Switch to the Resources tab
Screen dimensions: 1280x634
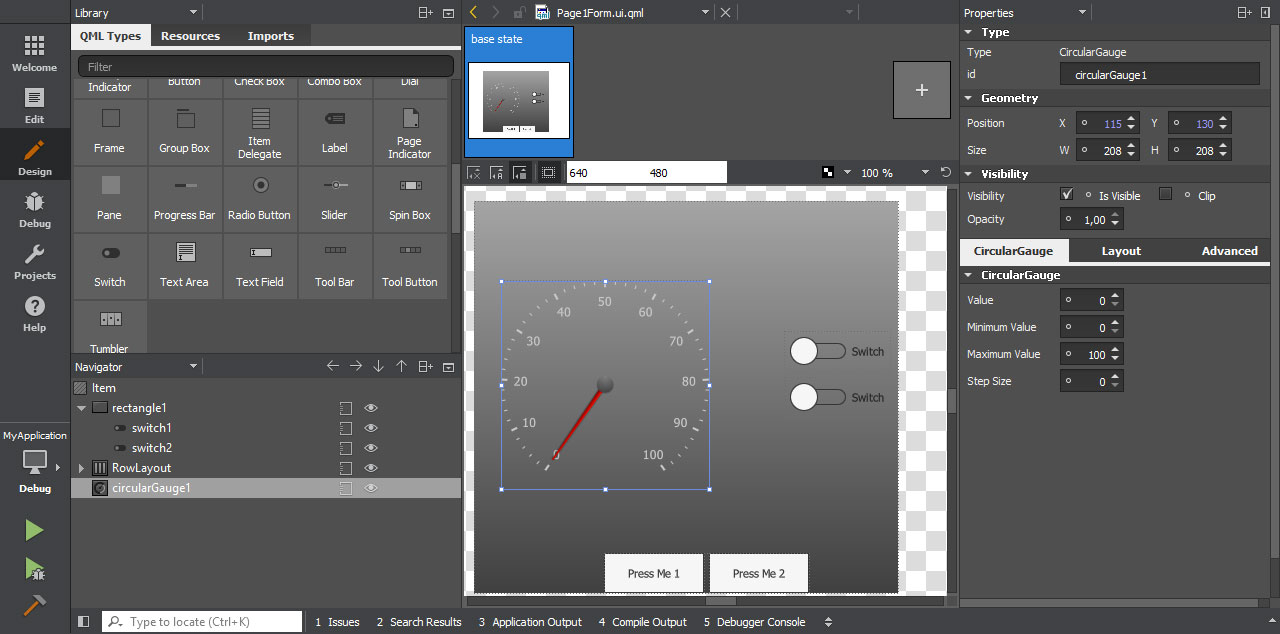pos(190,36)
